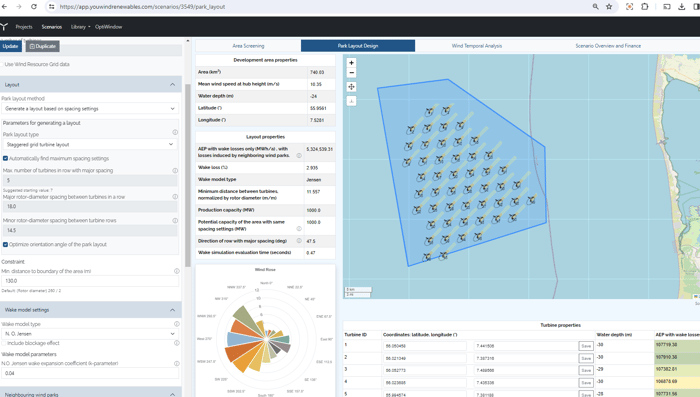Click the Update button
The image size is (700, 397).
(x=11, y=46)
